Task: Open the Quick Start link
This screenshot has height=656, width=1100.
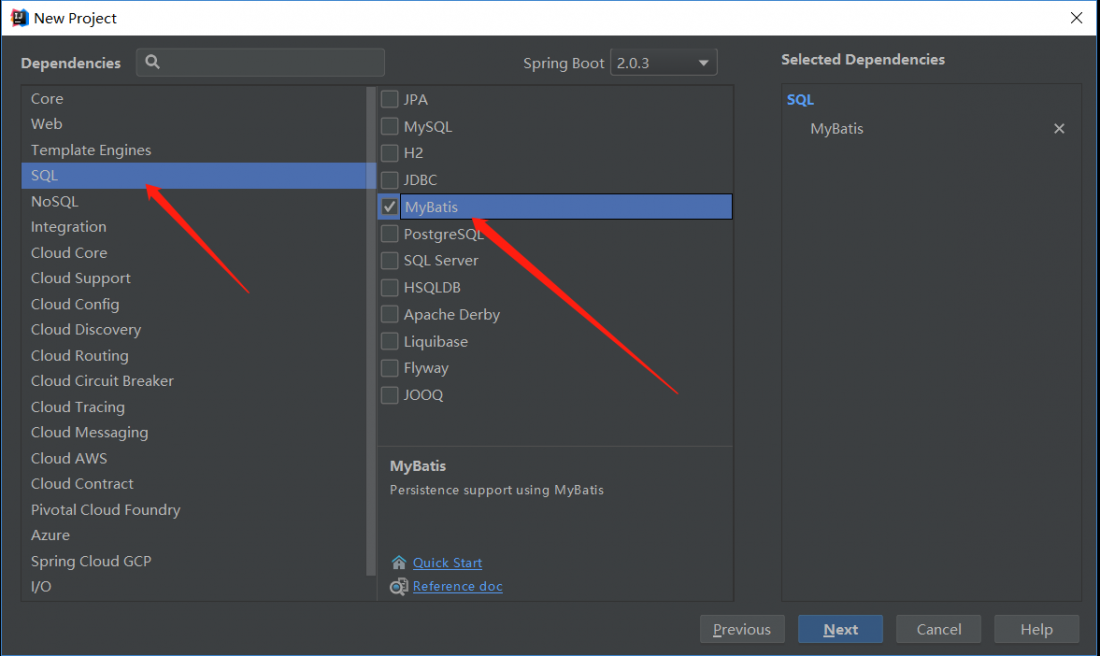Action: 447,563
